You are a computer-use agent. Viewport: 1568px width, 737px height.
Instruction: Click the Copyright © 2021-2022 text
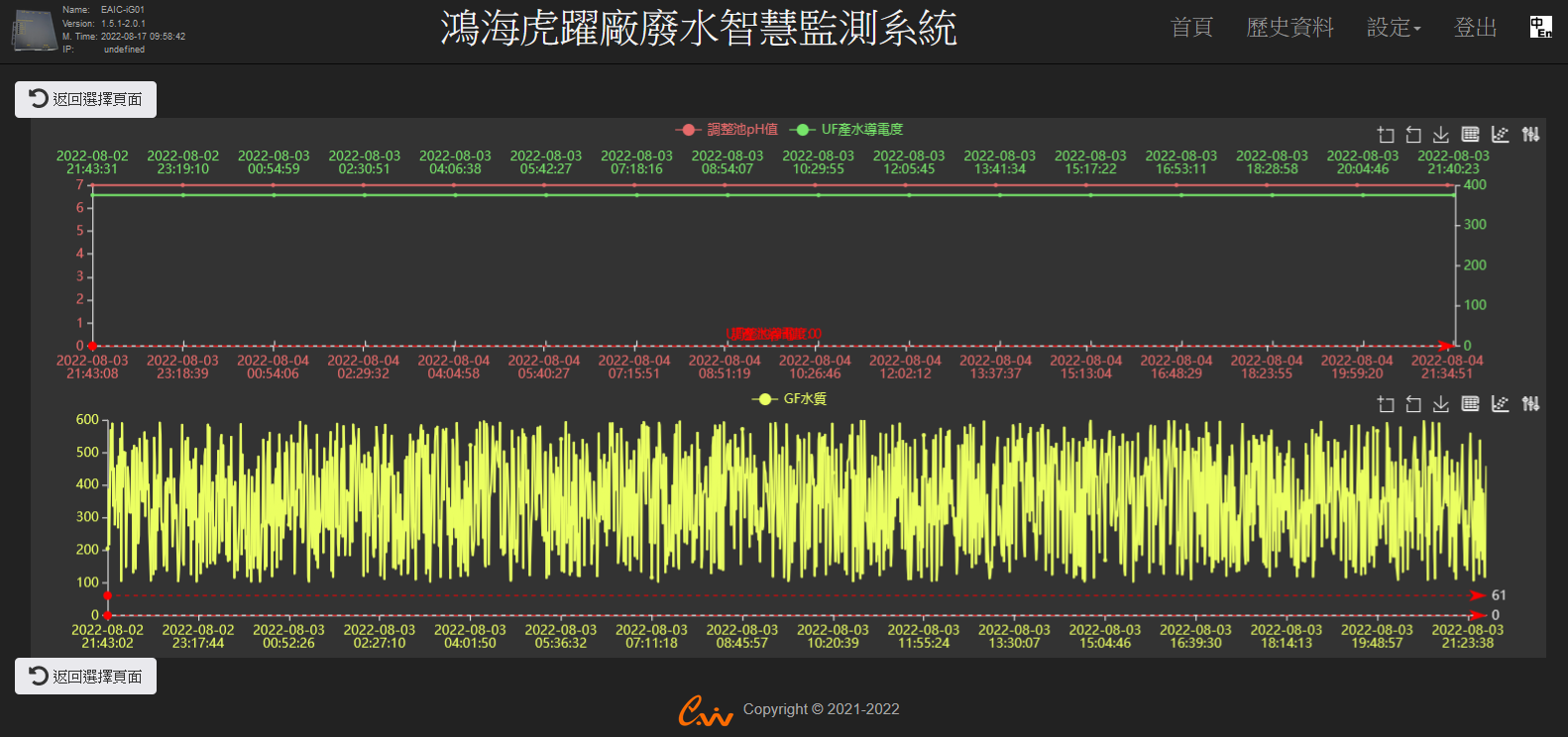click(822, 709)
